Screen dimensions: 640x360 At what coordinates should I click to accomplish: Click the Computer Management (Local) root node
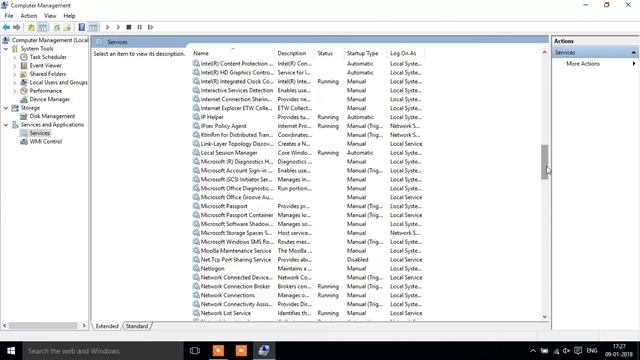[50, 40]
